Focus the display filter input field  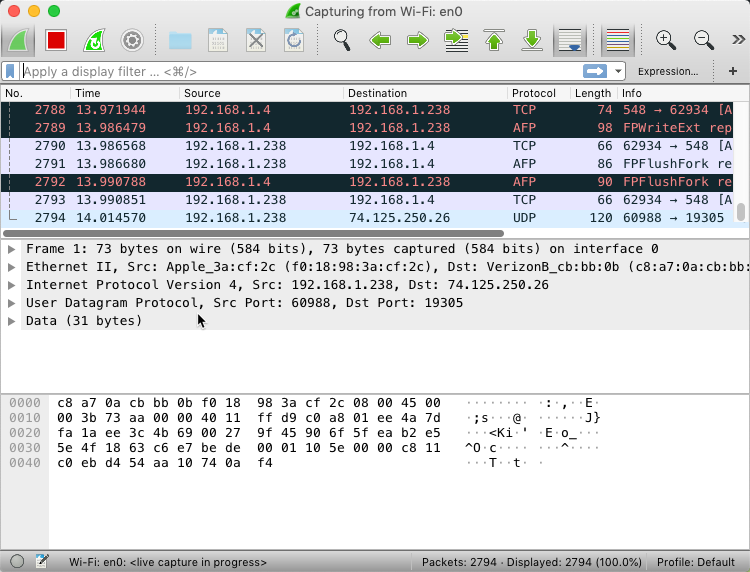(301, 71)
